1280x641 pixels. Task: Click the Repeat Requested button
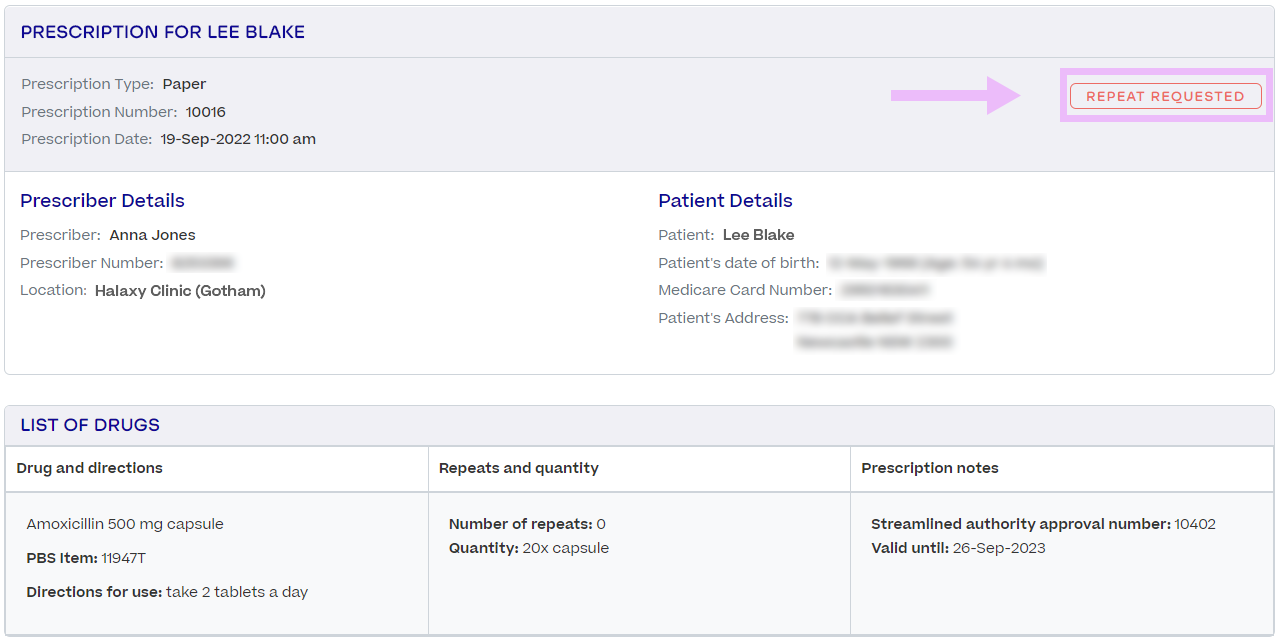(x=1165, y=96)
